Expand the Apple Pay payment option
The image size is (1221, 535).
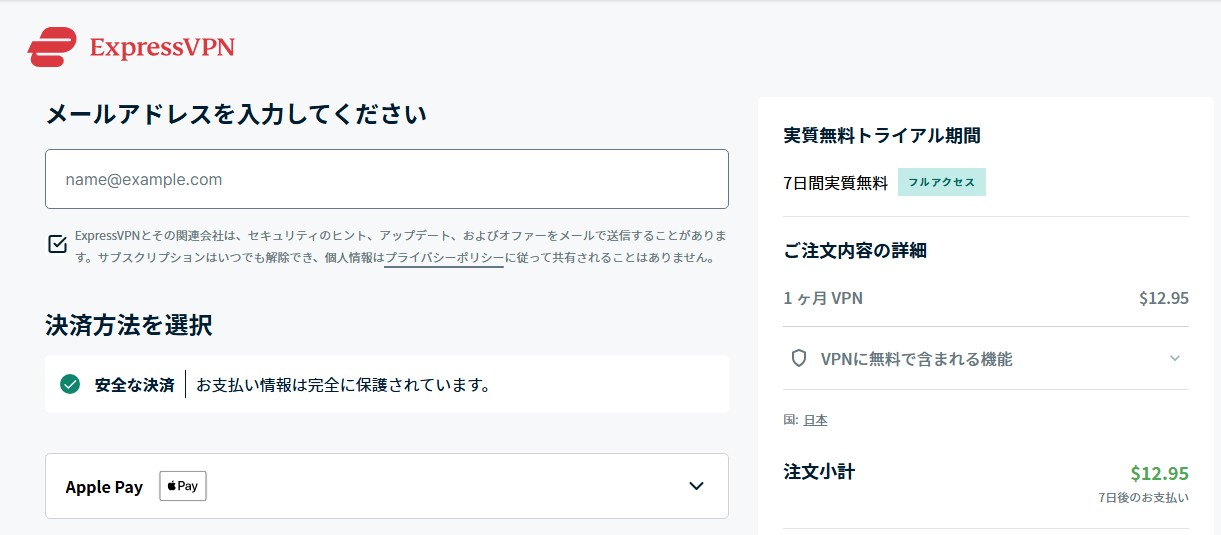(387, 486)
